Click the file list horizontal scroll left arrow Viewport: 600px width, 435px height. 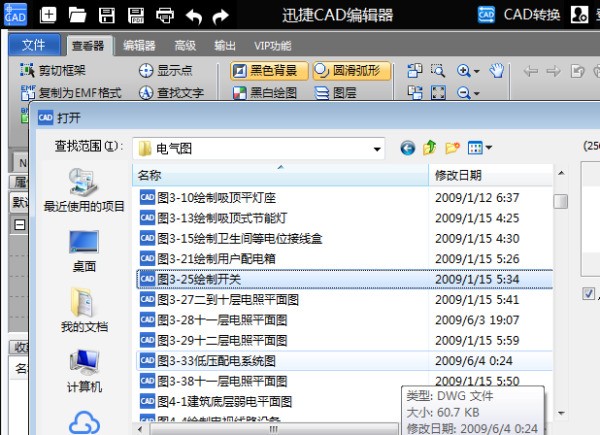pos(140,430)
